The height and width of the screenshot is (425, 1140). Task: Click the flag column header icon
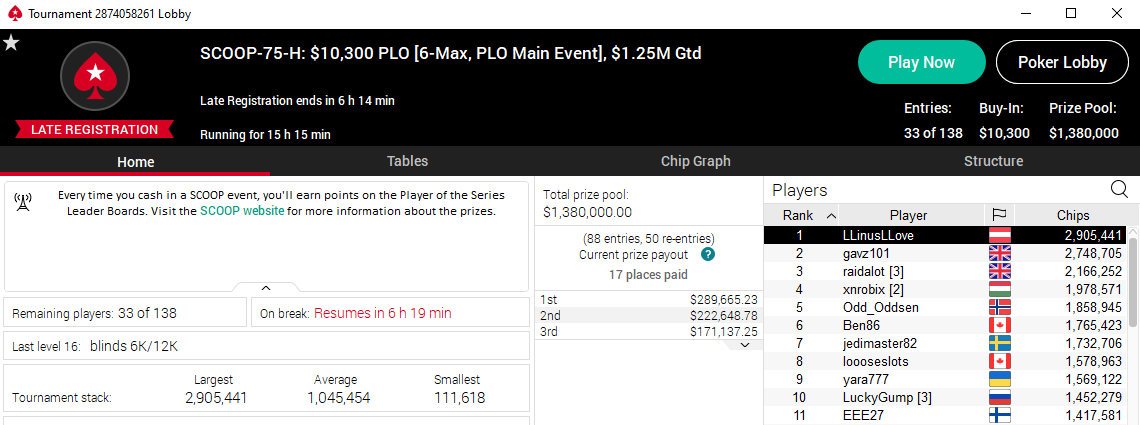click(x=999, y=215)
